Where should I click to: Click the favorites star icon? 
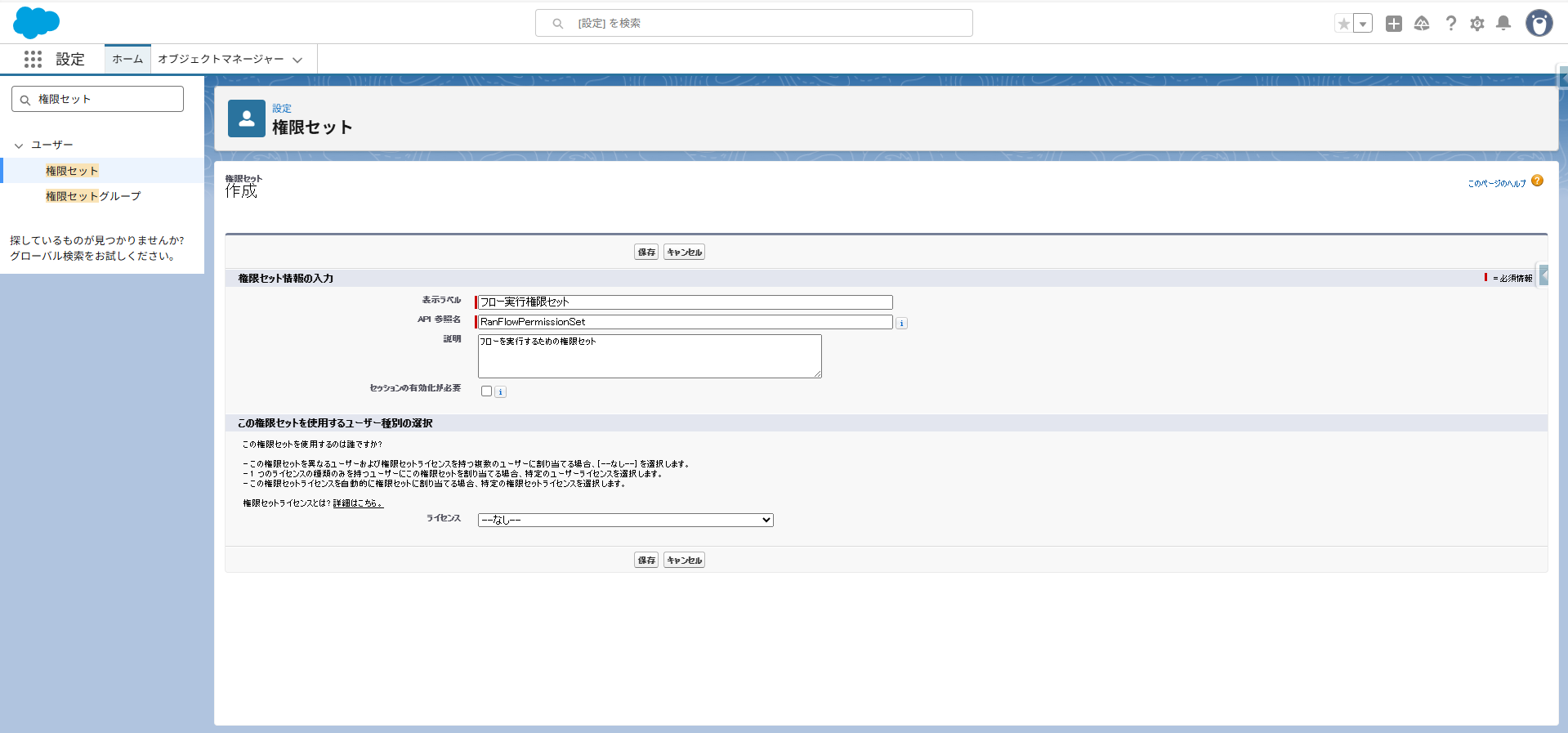pos(1343,24)
